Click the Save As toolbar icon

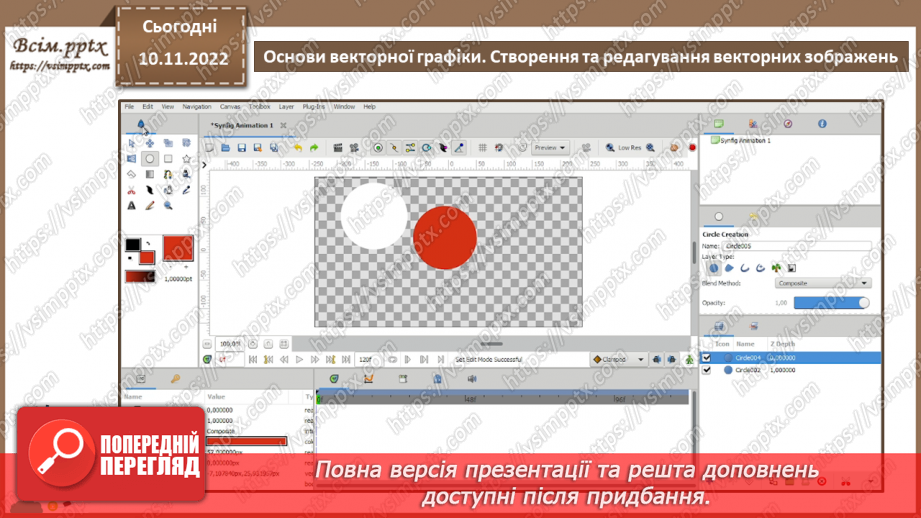click(257, 148)
